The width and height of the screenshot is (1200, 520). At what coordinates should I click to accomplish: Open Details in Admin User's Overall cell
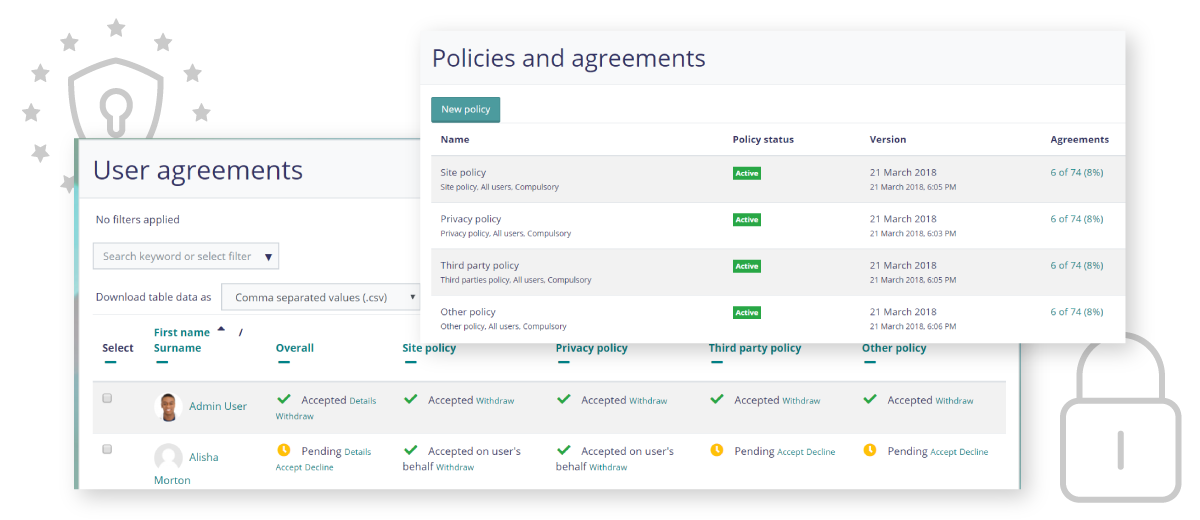(363, 400)
